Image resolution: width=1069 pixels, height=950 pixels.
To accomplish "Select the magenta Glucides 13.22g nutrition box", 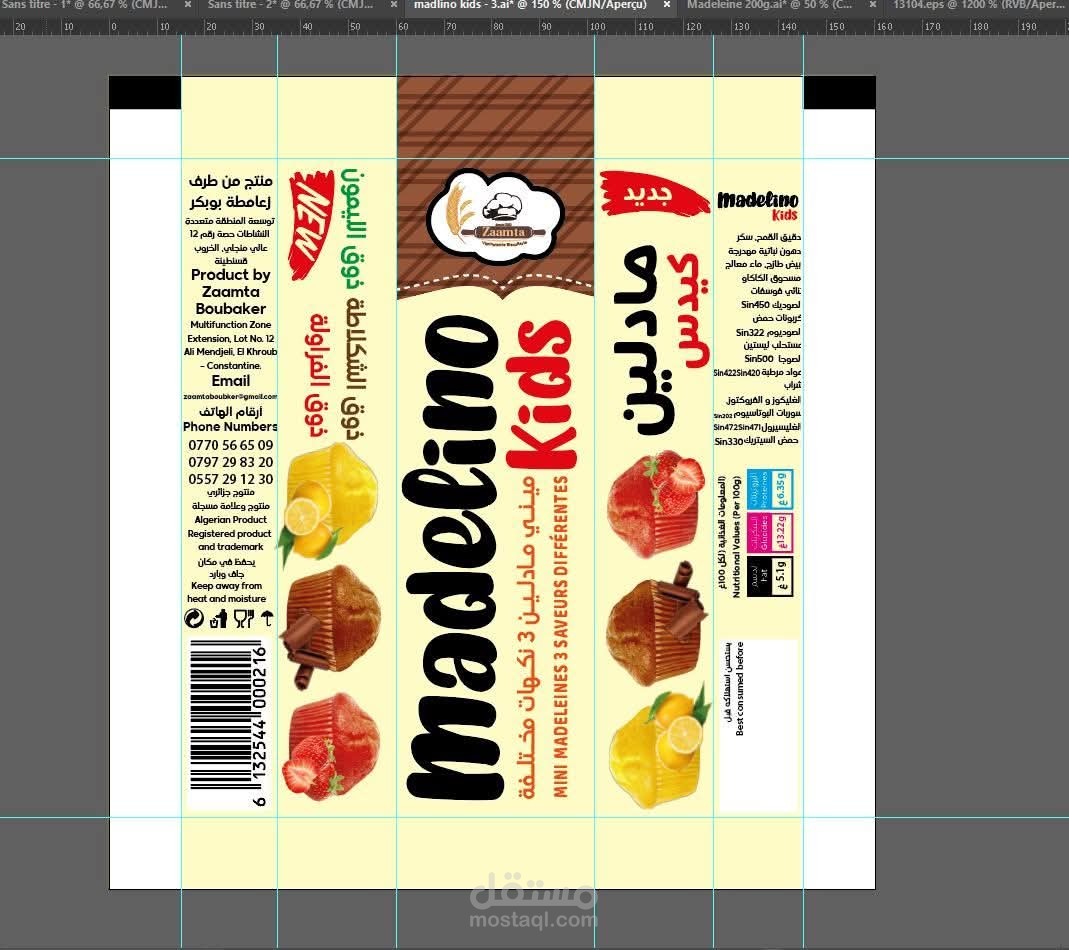I will 770,533.
